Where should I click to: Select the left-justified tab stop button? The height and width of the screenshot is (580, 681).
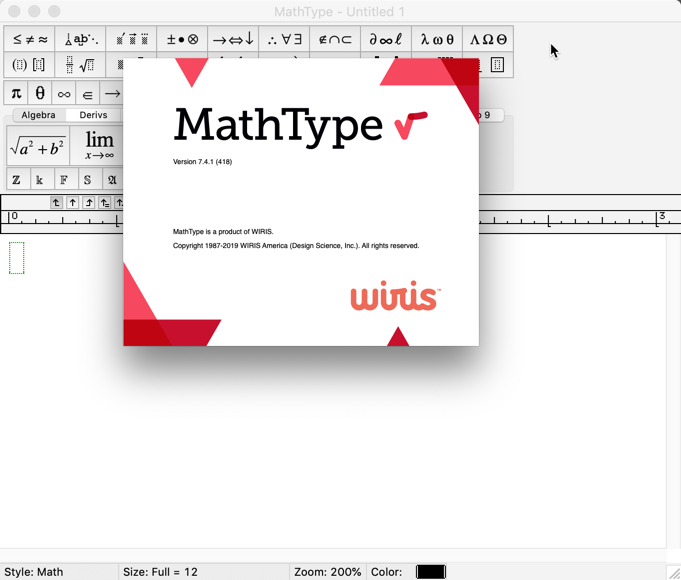pyautogui.click(x=56, y=202)
